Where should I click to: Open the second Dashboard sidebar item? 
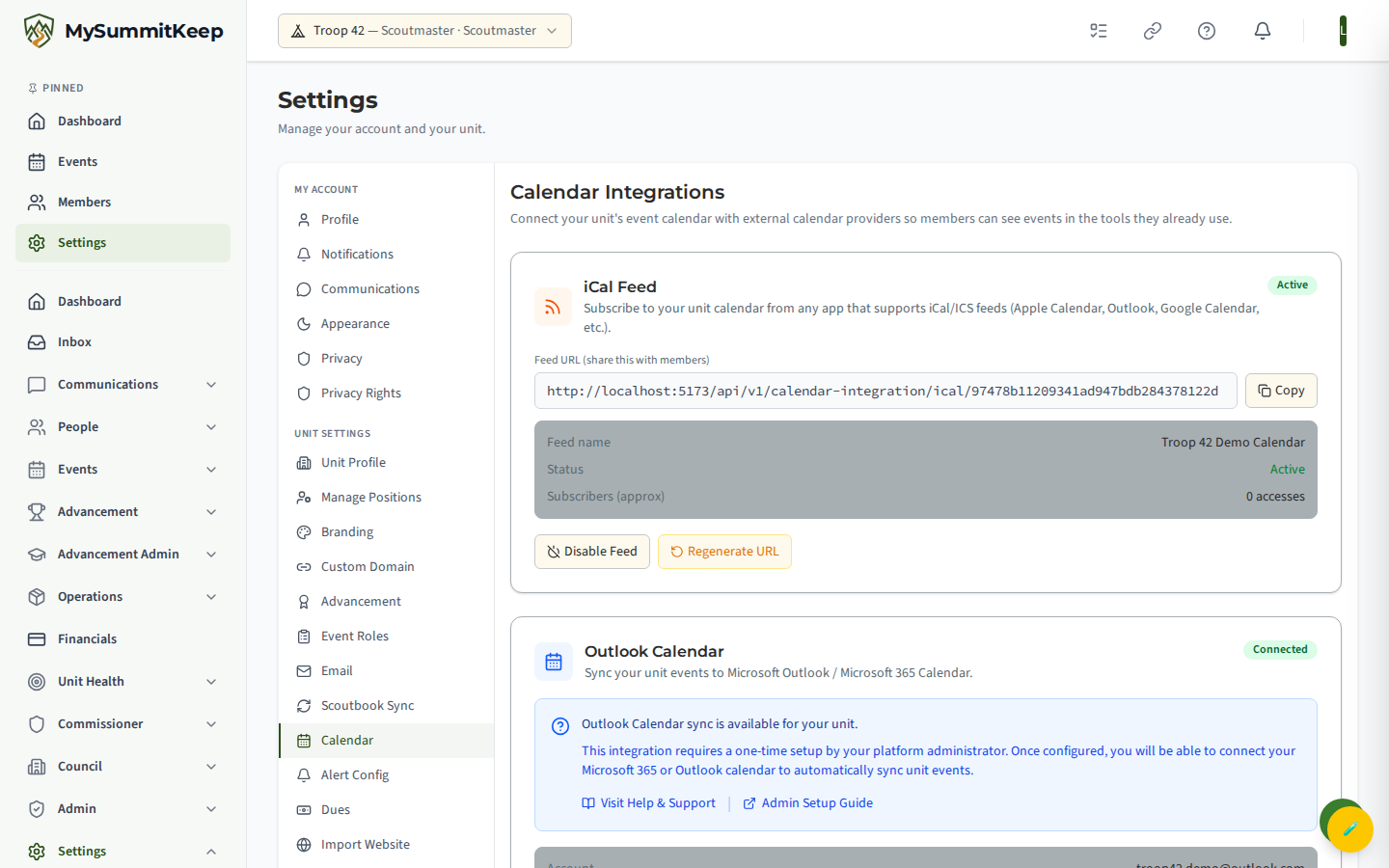point(123,302)
